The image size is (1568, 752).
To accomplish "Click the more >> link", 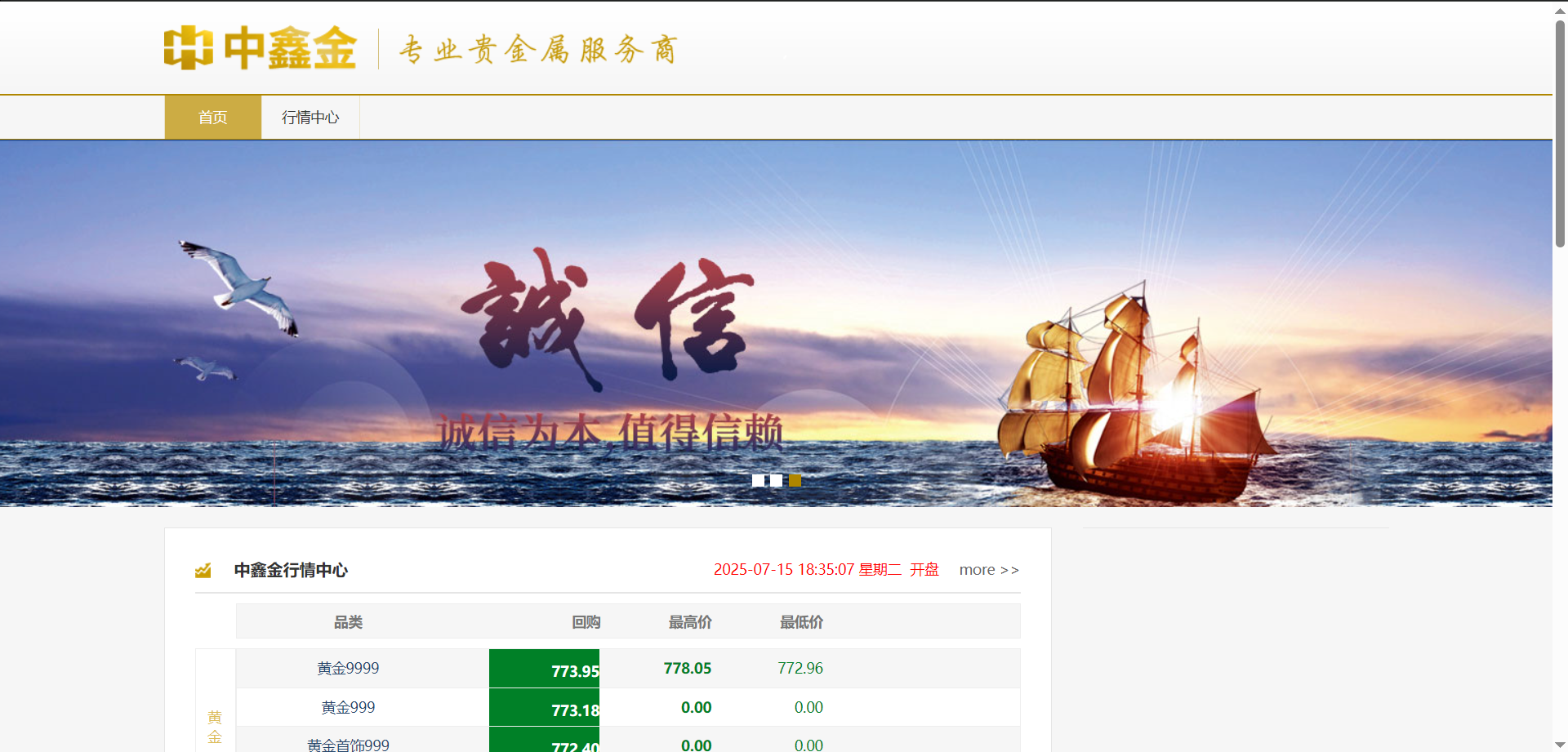I will pos(988,570).
